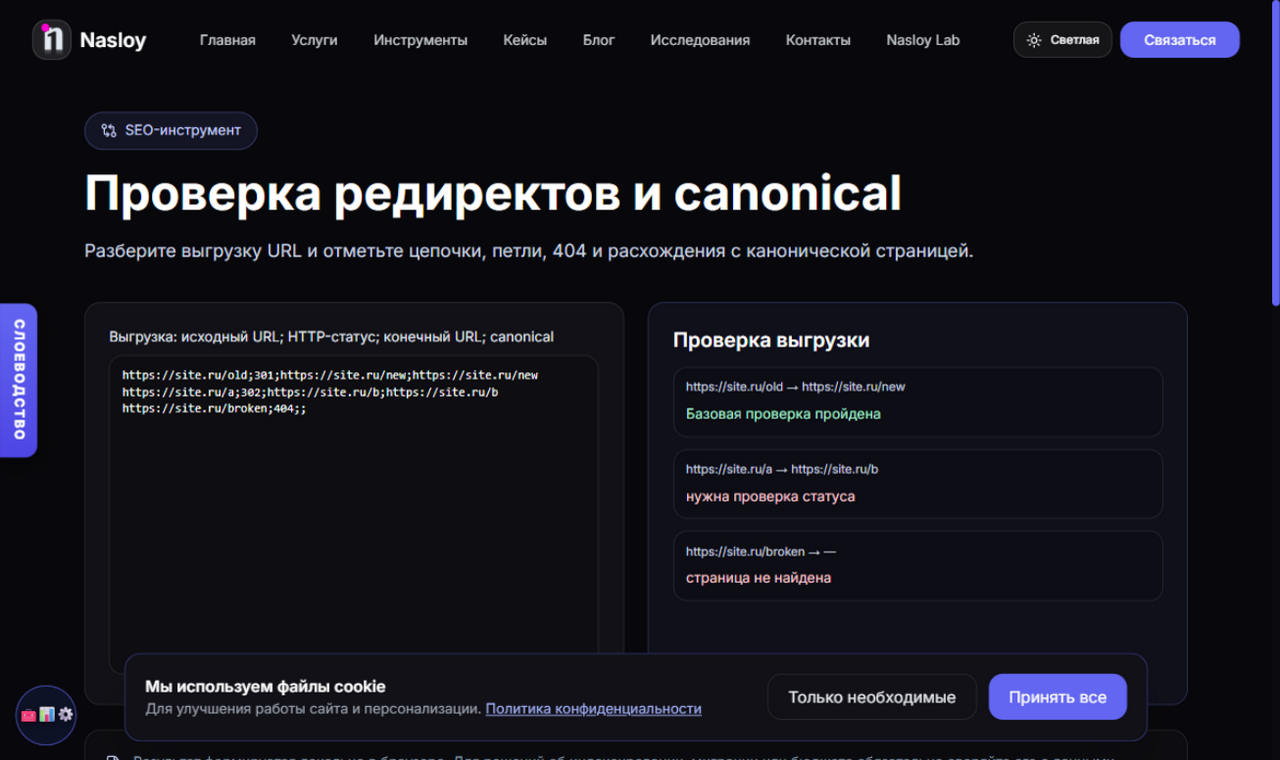Open the Политика конфиденциальности link
The image size is (1280, 760).
(x=594, y=709)
